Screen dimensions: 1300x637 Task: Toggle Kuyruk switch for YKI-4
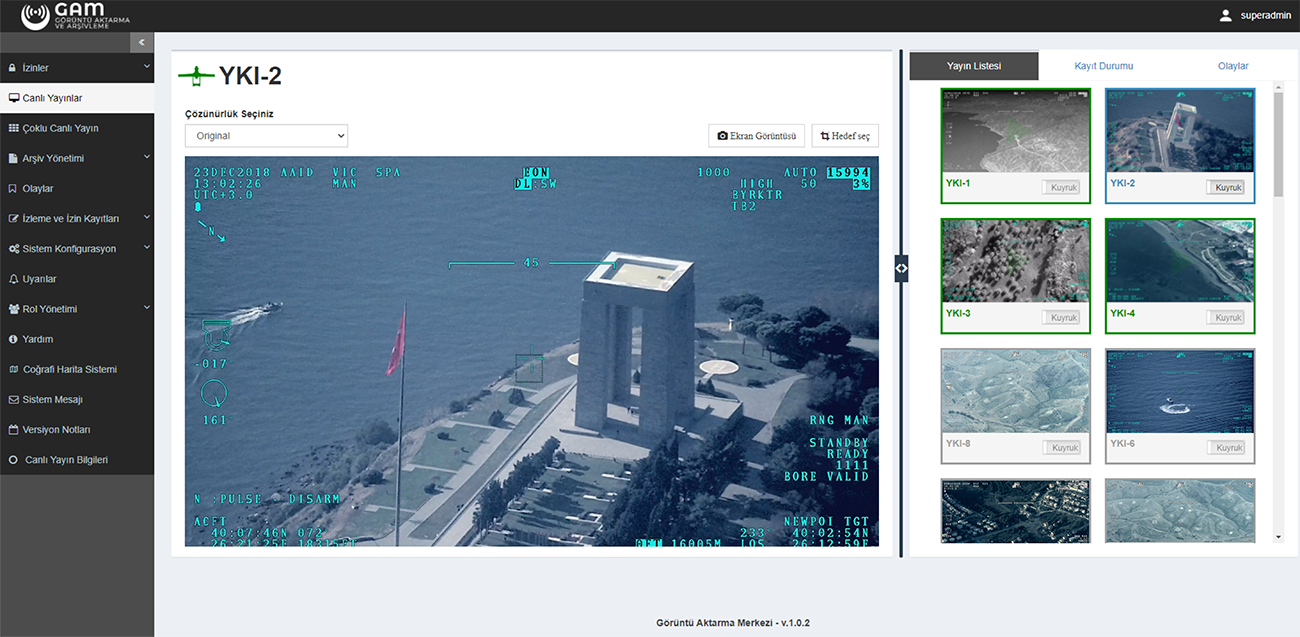tap(1224, 317)
